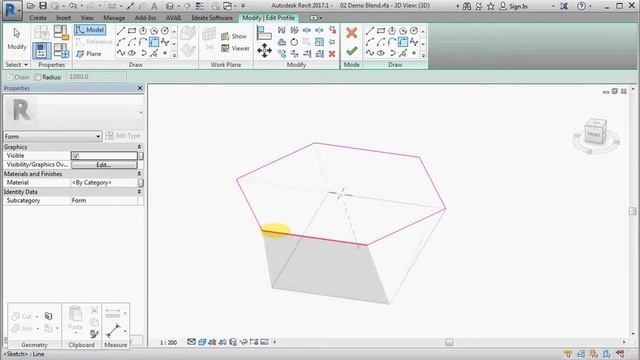Click the associate parameter button beside Material
This screenshot has height=360, width=640.
pyautogui.click(x=141, y=183)
